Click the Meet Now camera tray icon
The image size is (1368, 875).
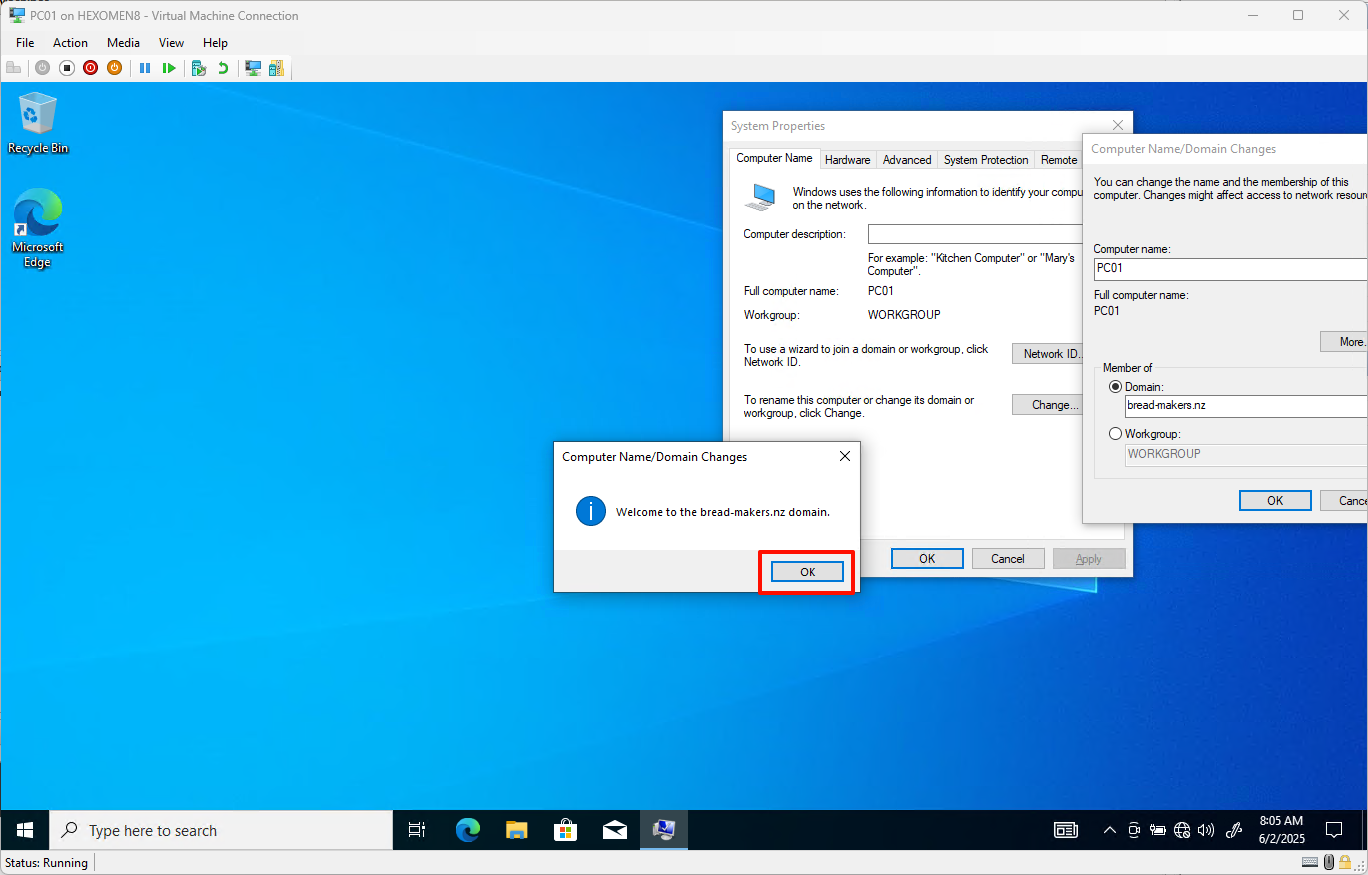[1134, 830]
